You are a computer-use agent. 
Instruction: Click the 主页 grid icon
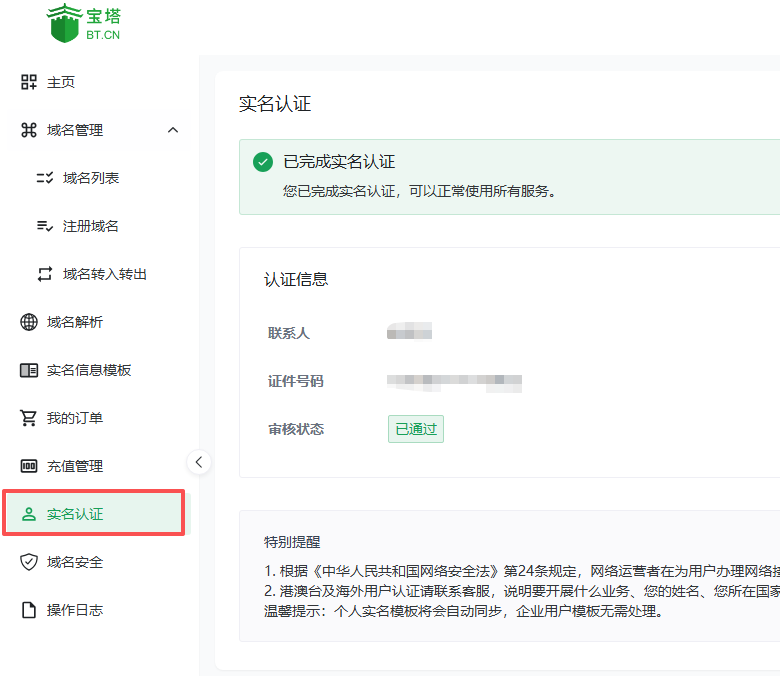tap(29, 82)
